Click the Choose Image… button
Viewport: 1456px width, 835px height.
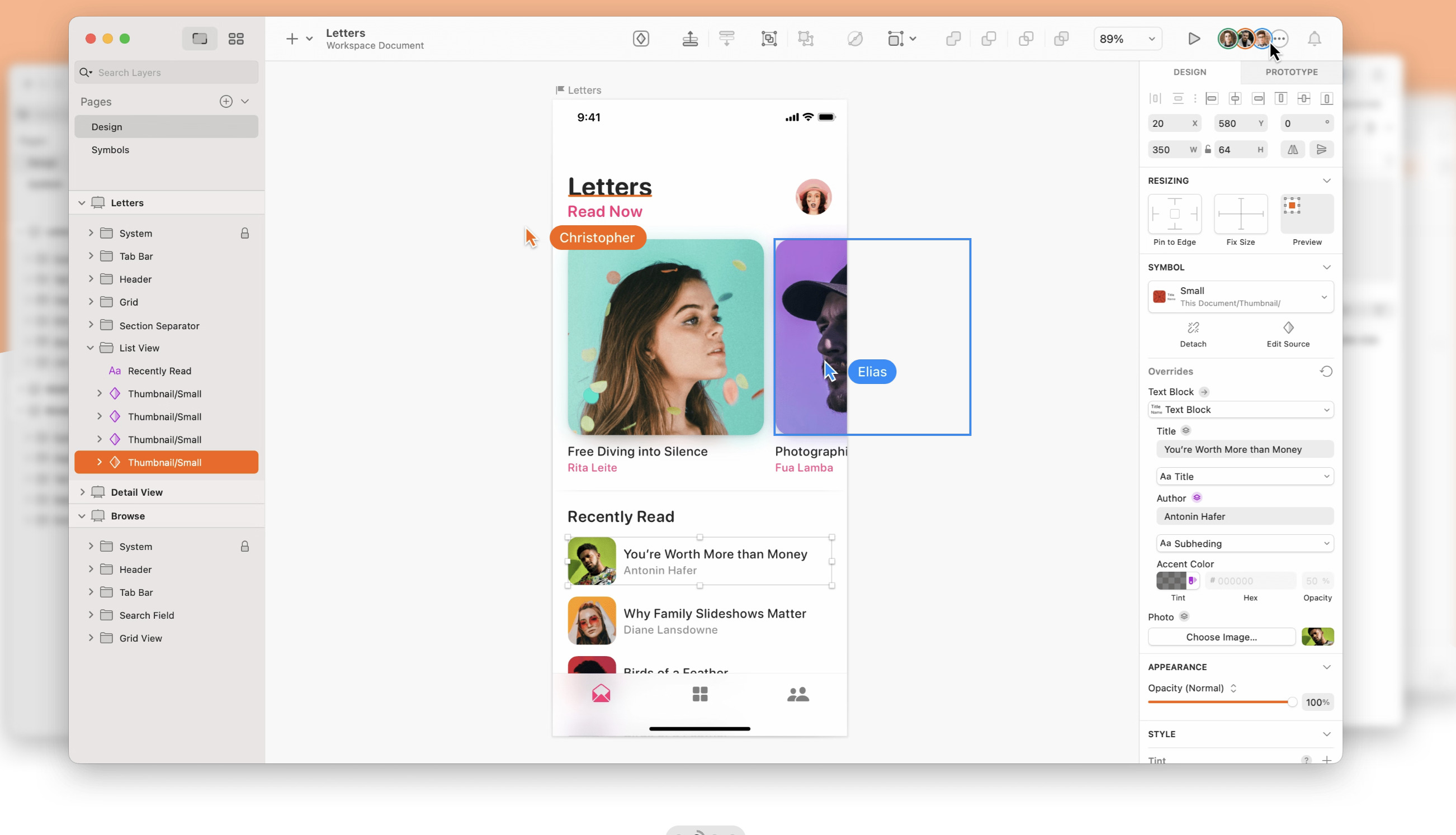pos(1221,637)
